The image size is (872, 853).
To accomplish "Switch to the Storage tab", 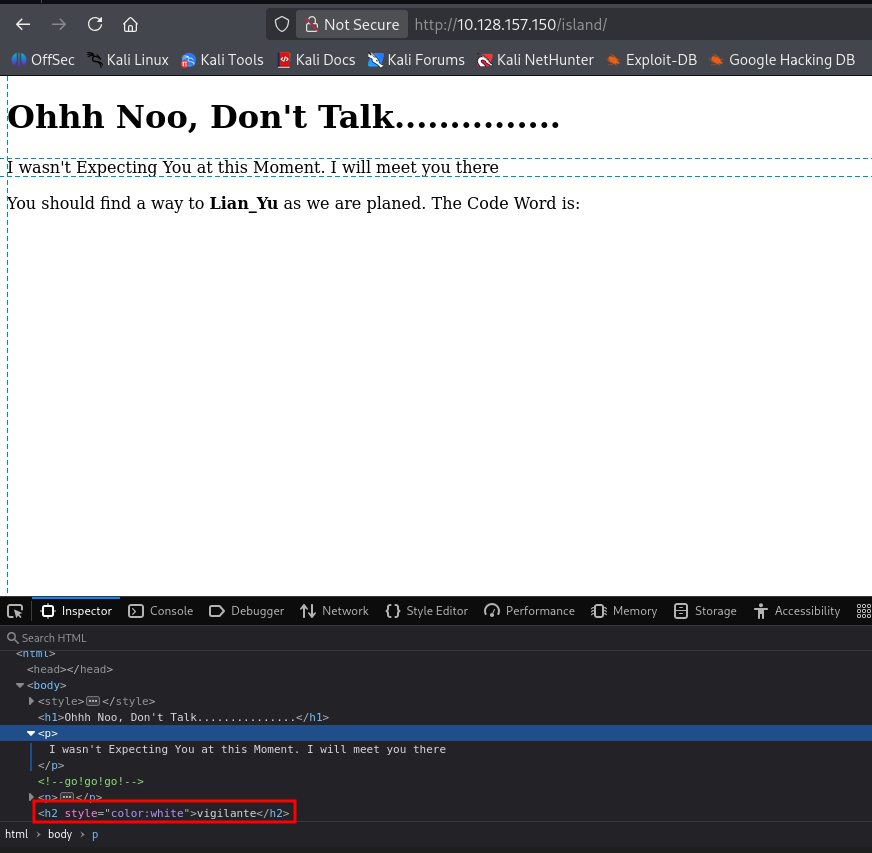I will point(705,611).
